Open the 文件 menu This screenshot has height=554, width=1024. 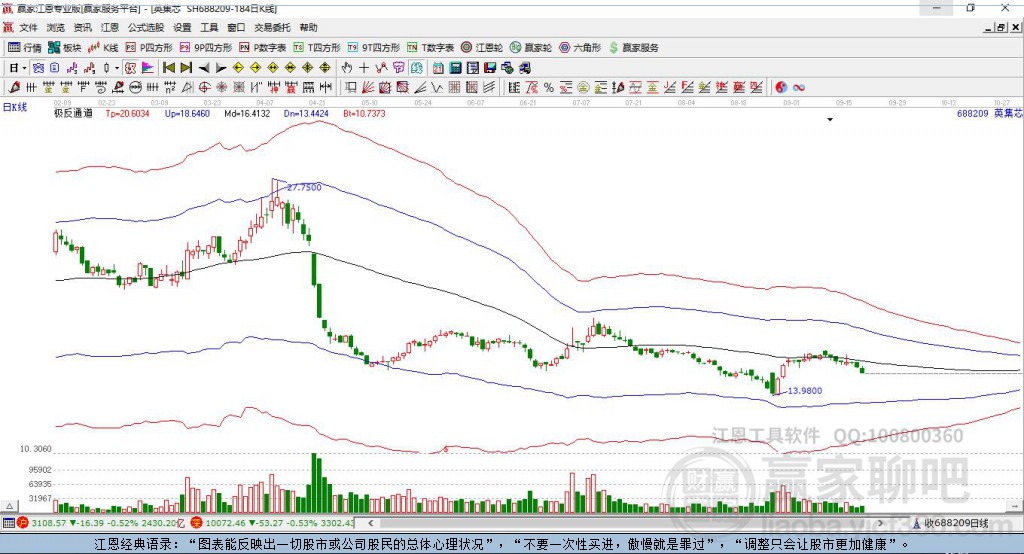click(28, 27)
